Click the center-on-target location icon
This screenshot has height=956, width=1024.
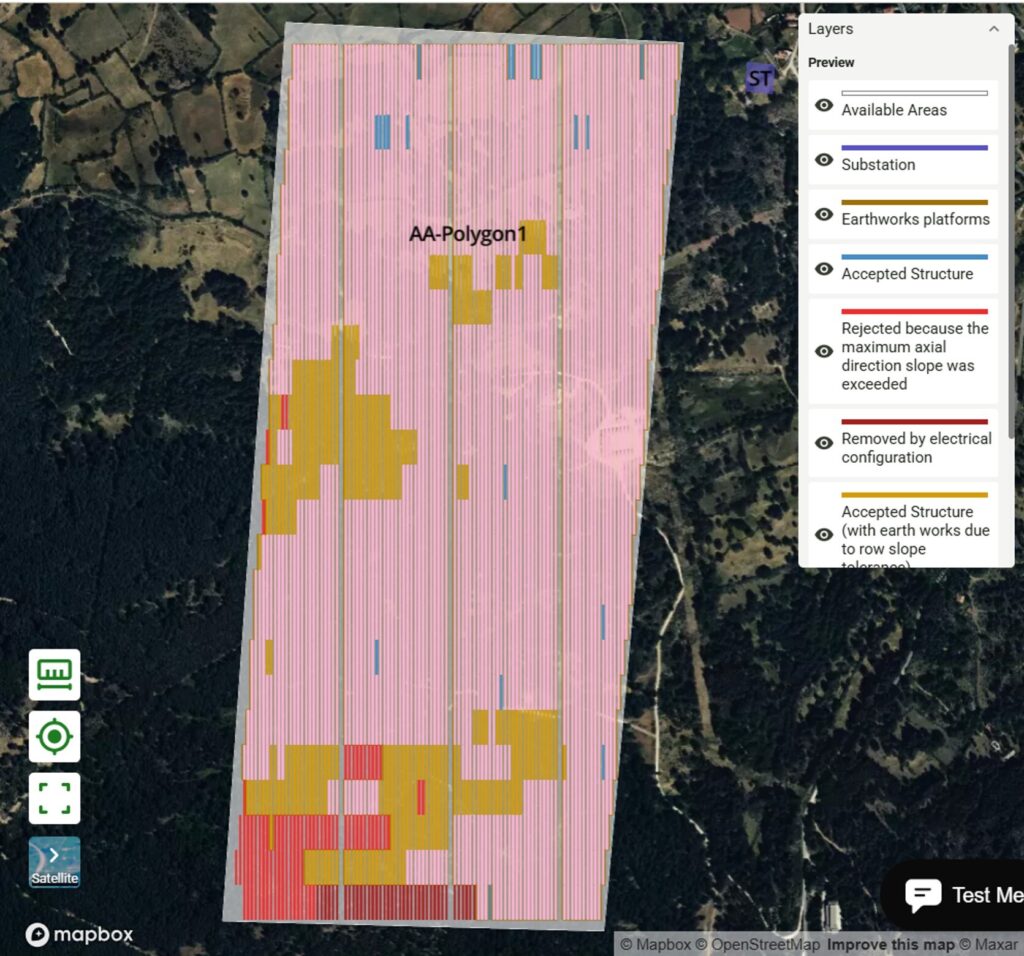(x=54, y=737)
